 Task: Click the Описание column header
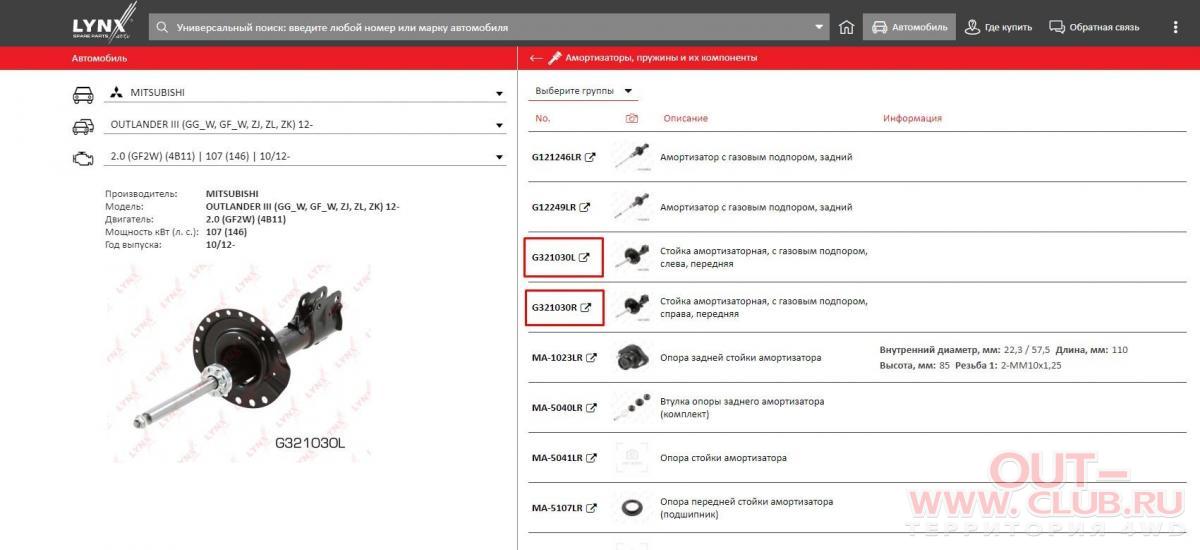686,118
